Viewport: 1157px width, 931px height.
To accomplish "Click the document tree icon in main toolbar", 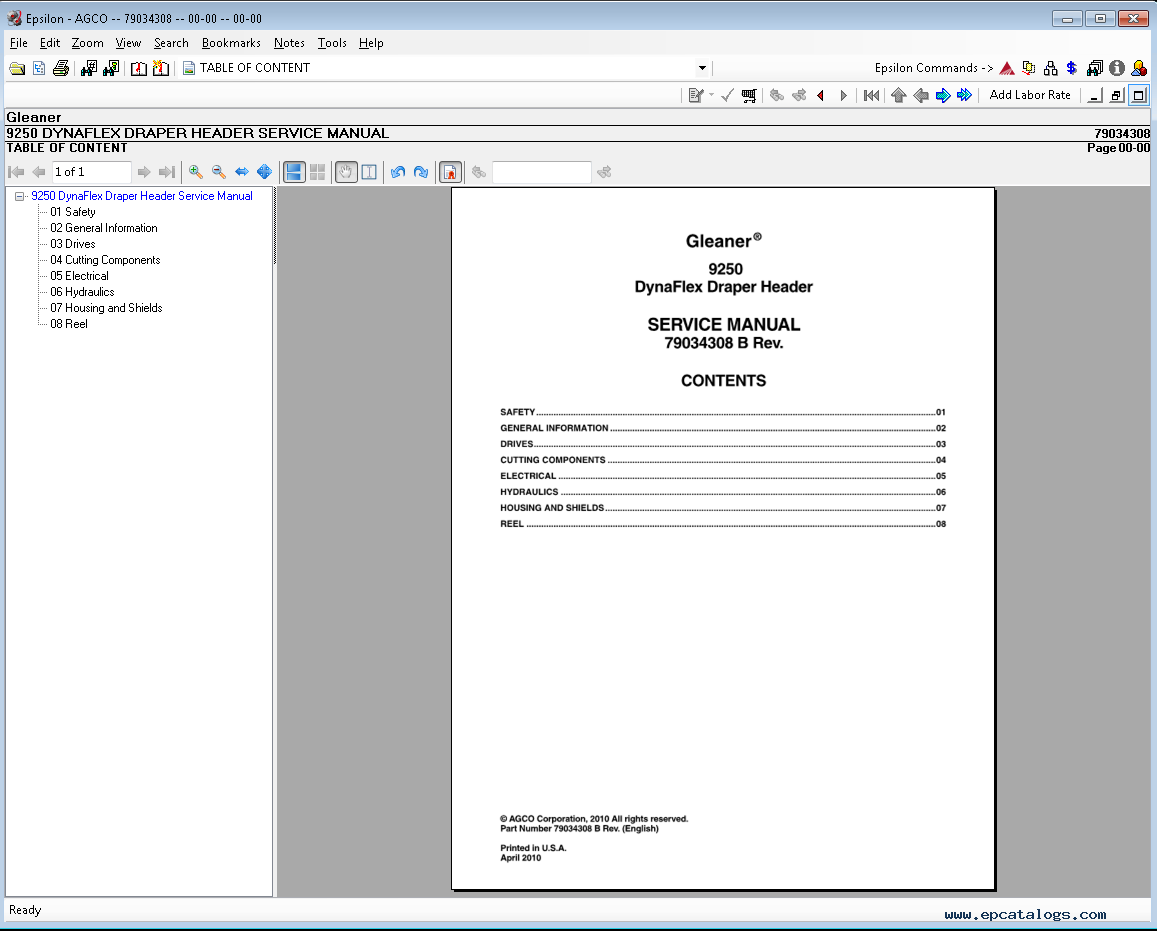I will point(39,69).
